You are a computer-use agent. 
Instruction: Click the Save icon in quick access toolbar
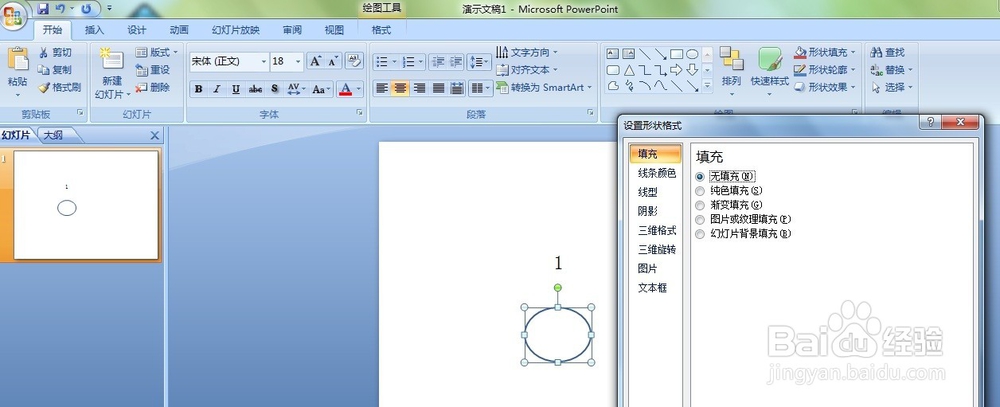coord(43,9)
